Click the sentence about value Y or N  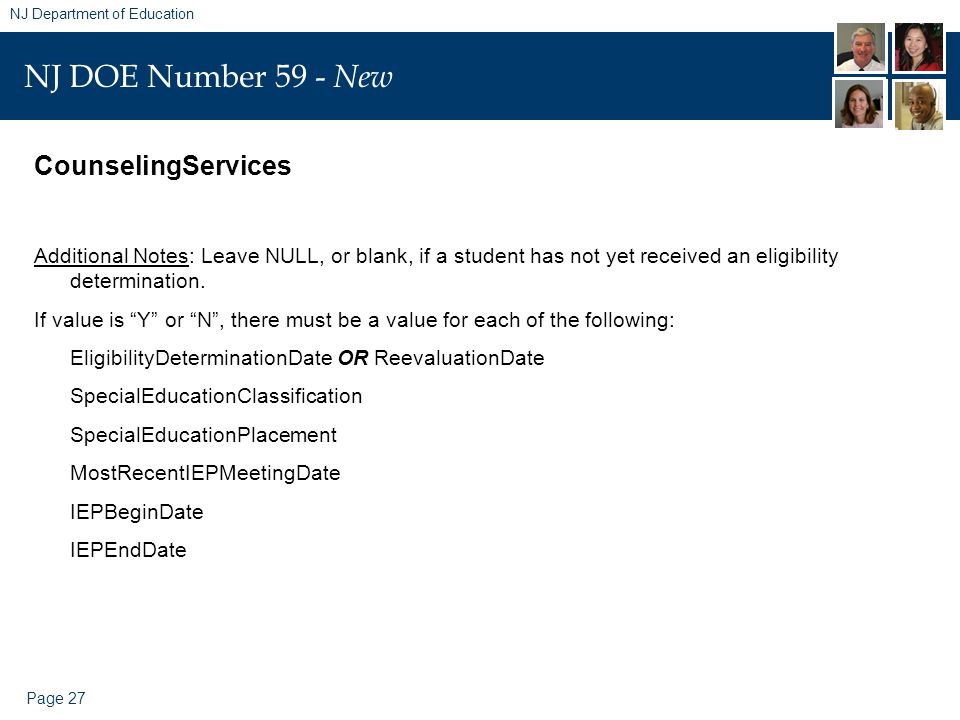(354, 320)
